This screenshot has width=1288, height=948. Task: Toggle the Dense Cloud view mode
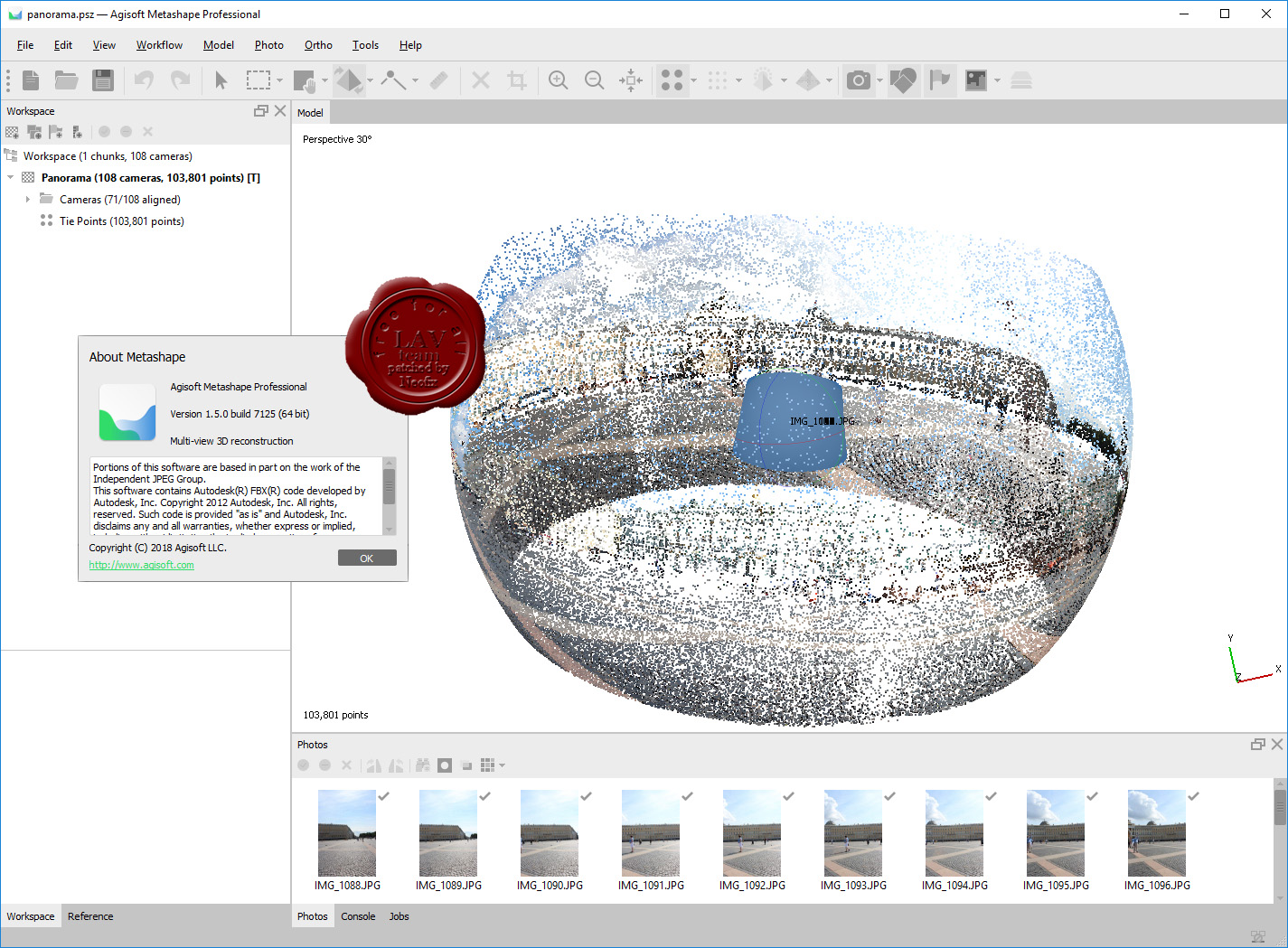point(718,80)
